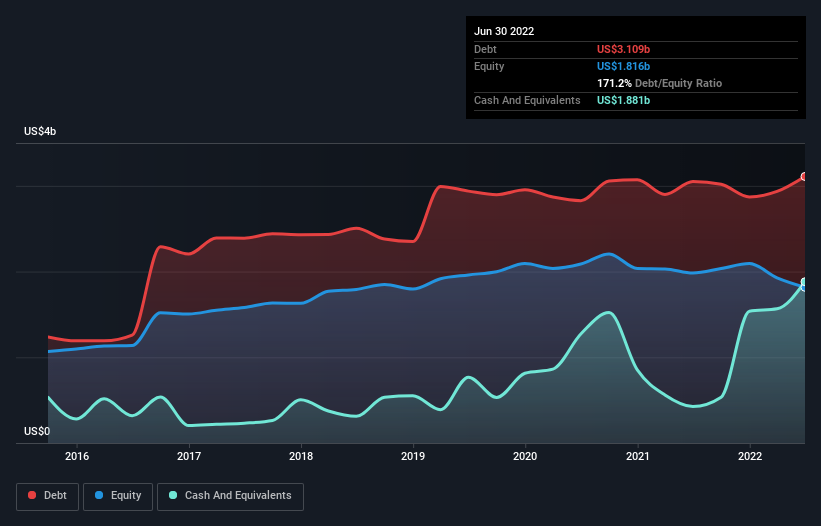
Task: Select the 2022 x-axis label
Action: [x=750, y=456]
